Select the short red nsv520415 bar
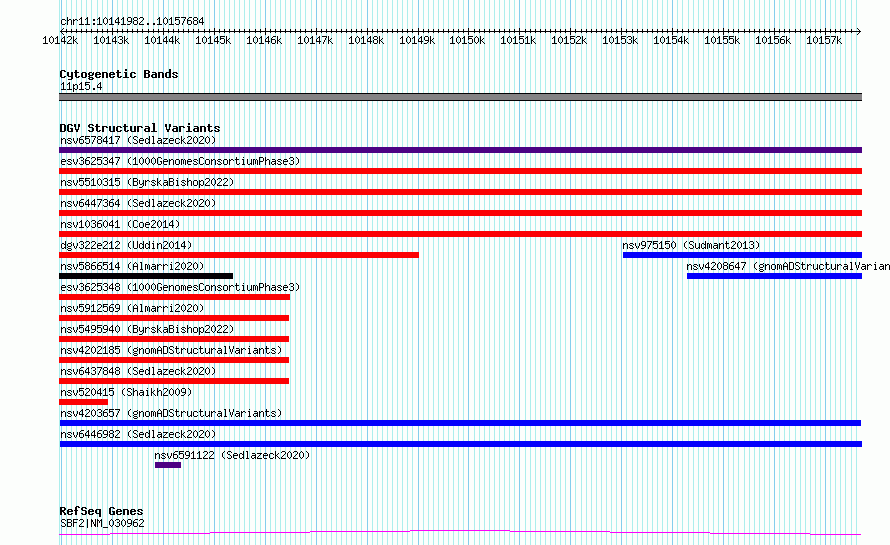This screenshot has height=545, width=890. click(83, 402)
